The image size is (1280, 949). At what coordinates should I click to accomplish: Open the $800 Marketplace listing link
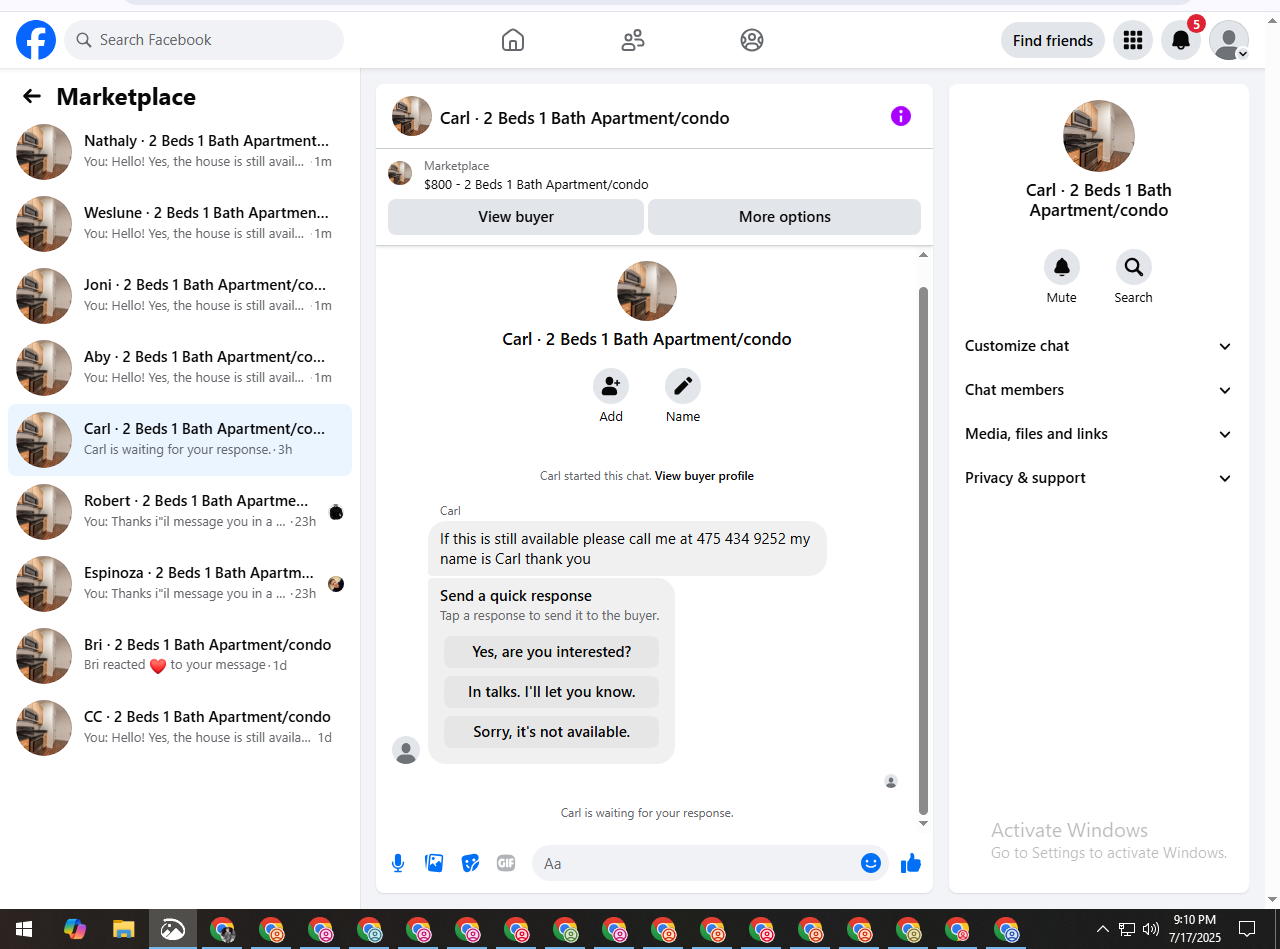click(x=536, y=185)
